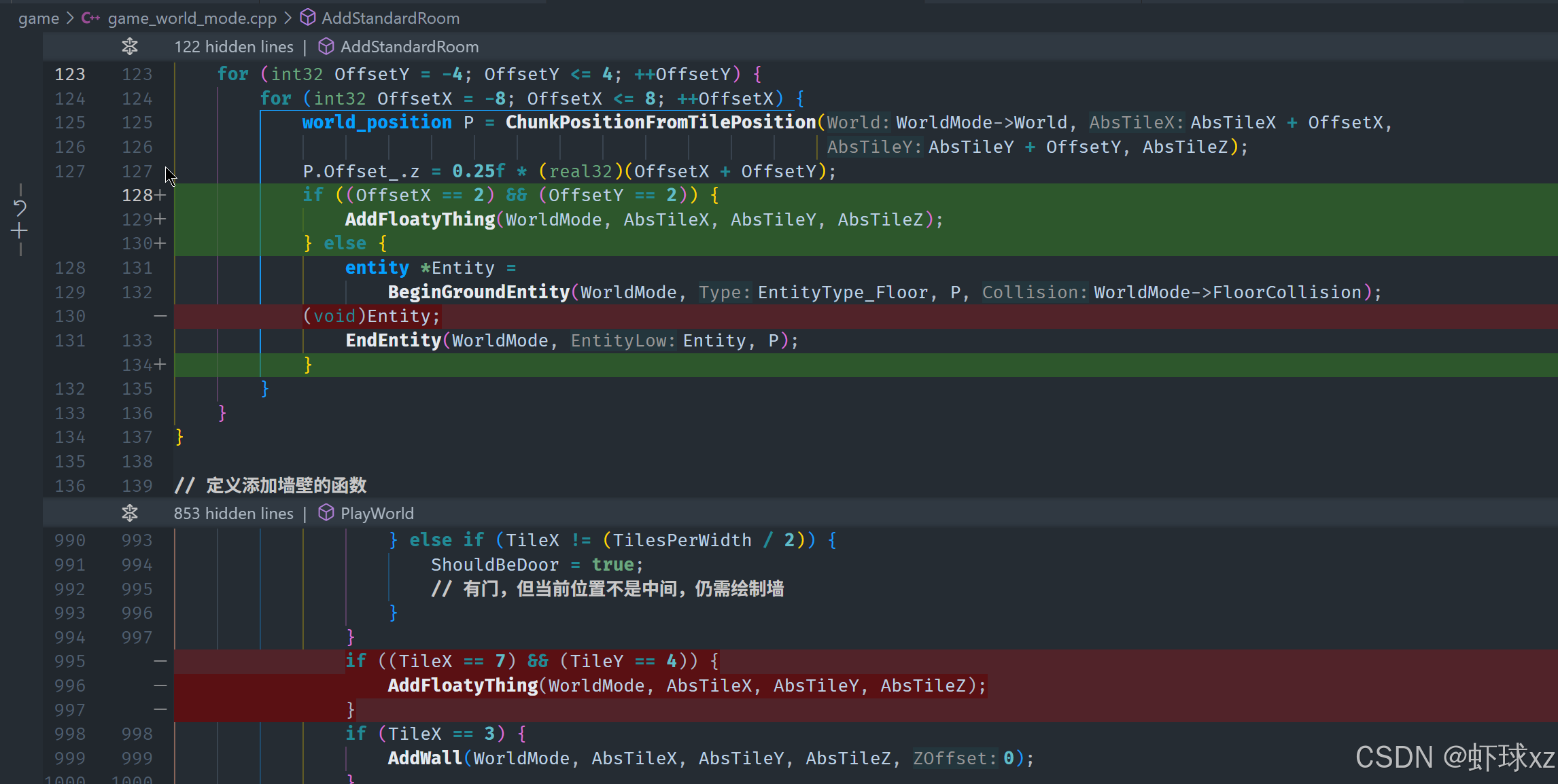
Task: Jump to PlayWorld in collapsed region header
Action: [x=377, y=514]
